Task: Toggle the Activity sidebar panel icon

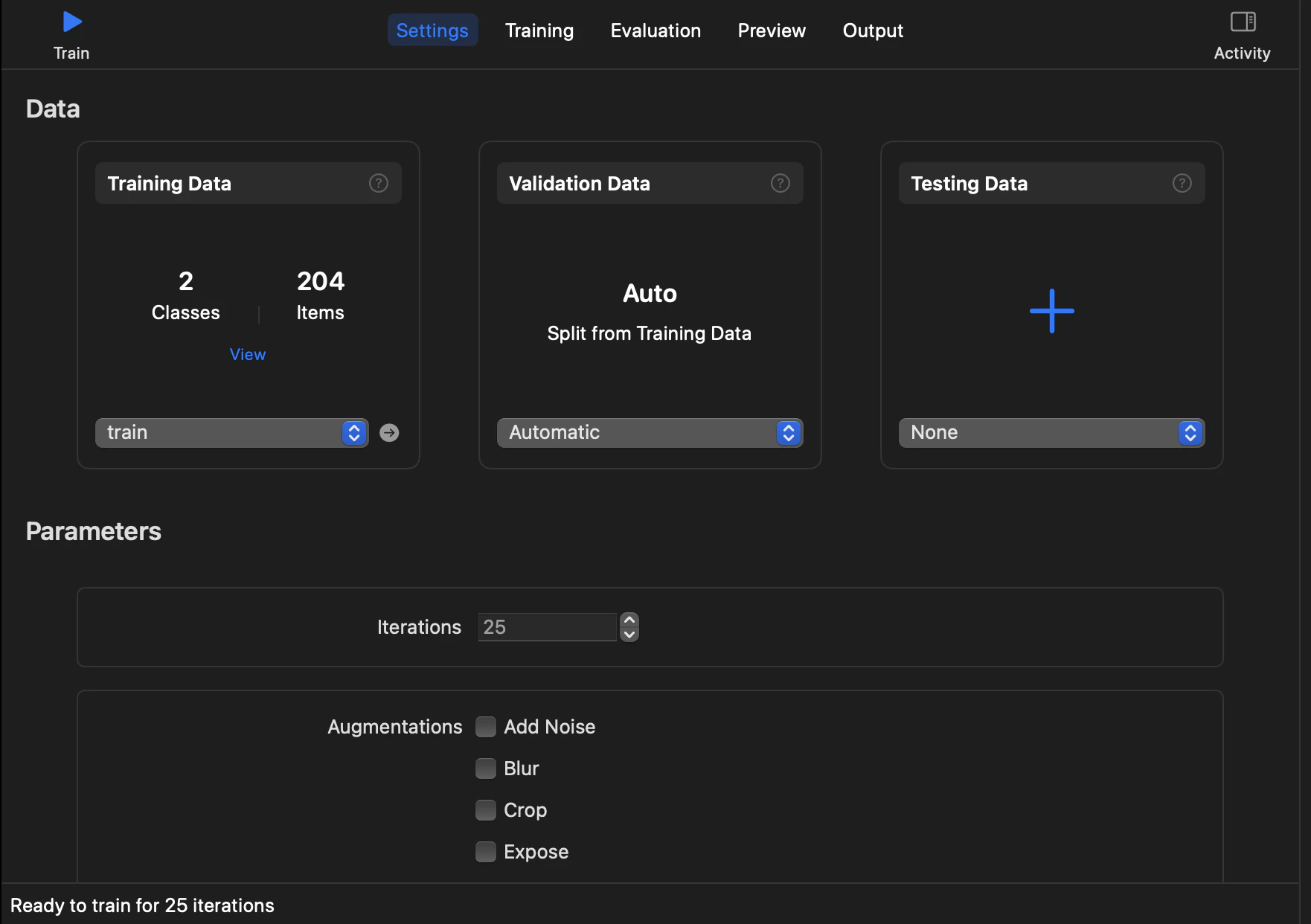Action: tap(1243, 22)
